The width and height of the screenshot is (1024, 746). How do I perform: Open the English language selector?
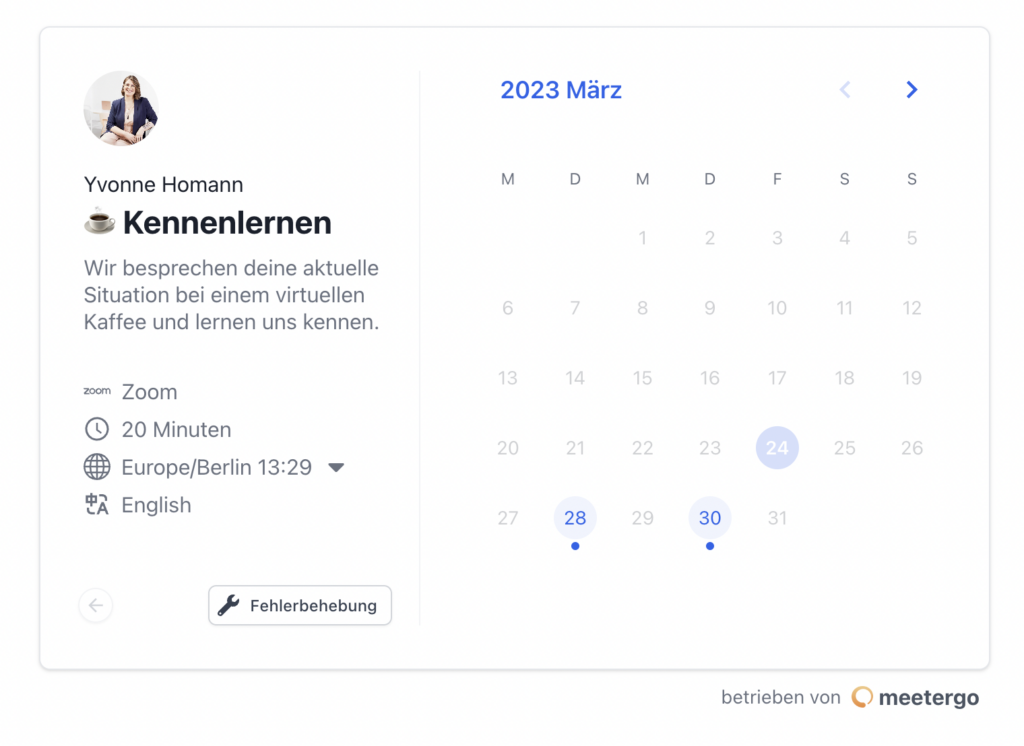pos(156,505)
